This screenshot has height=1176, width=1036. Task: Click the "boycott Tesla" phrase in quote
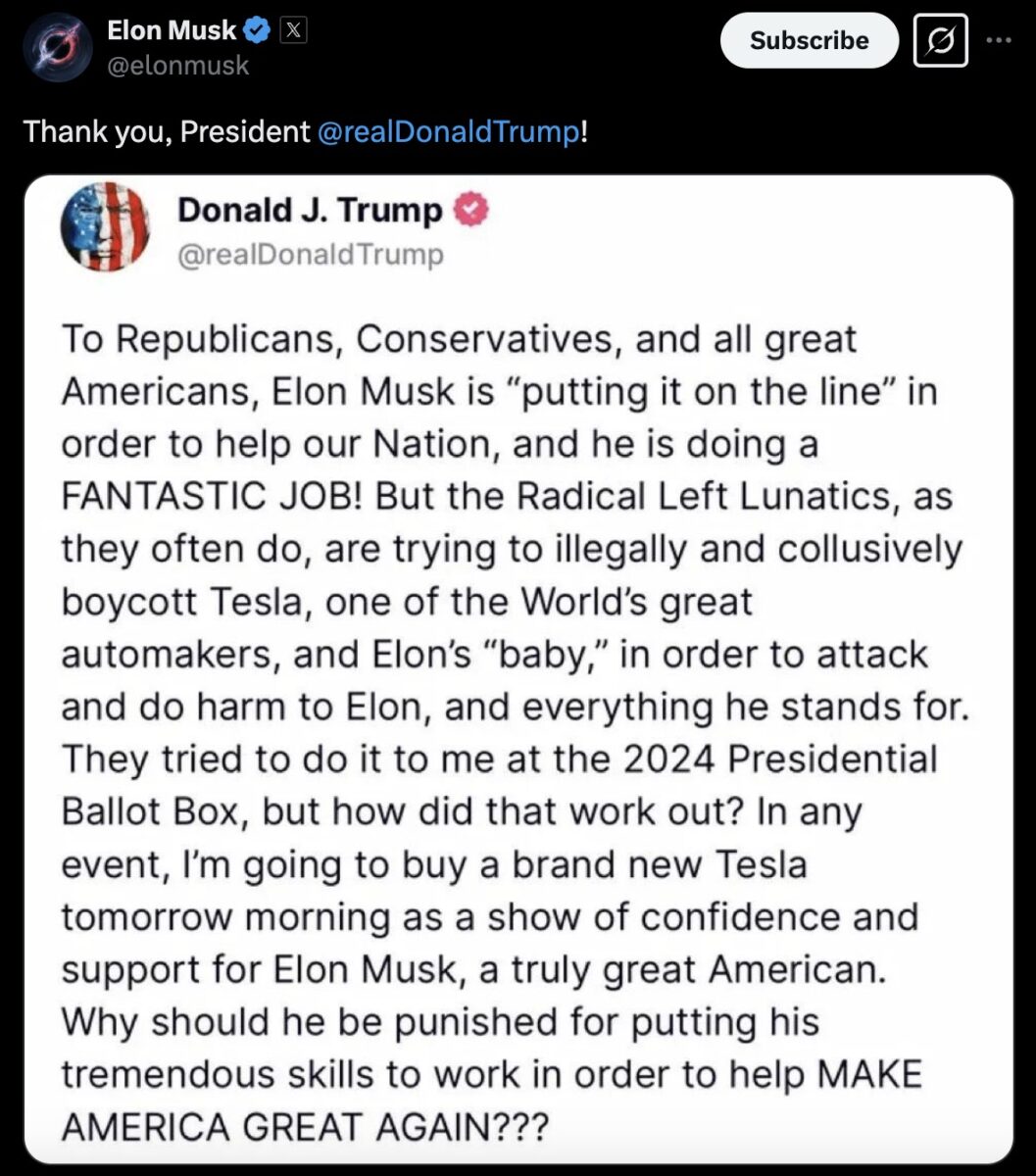tap(176, 601)
